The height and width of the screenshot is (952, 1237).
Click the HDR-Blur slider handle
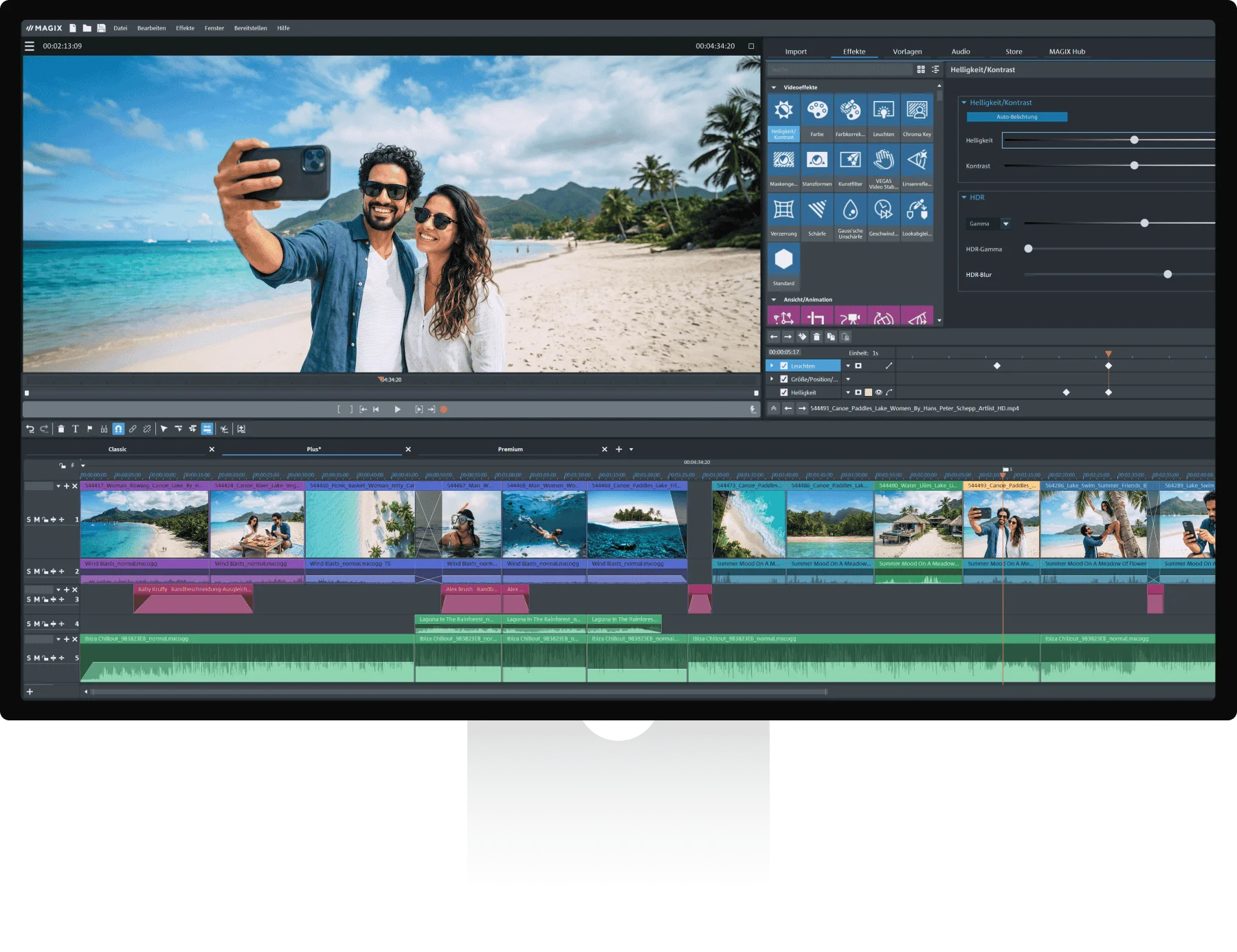1168,274
